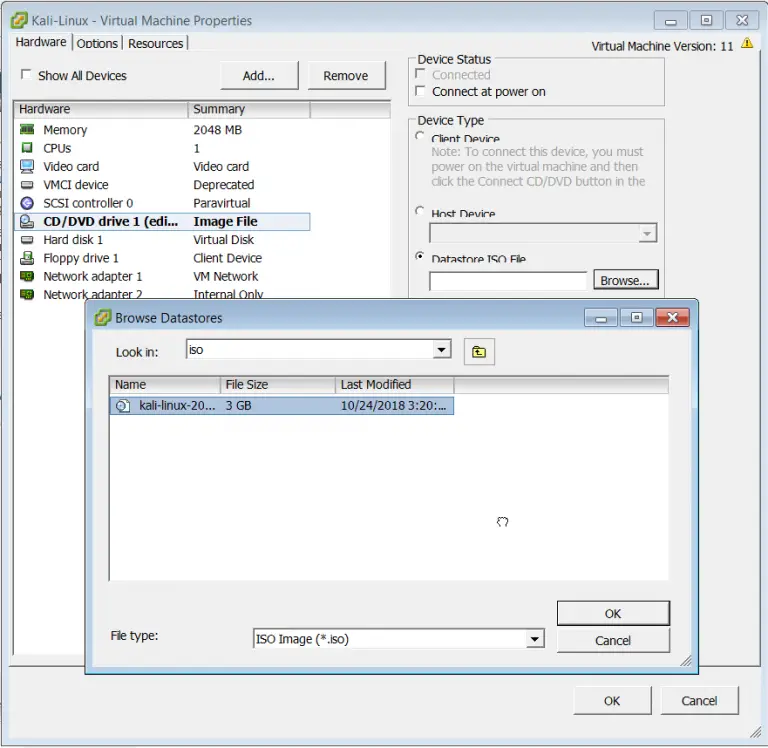This screenshot has height=748, width=768.
Task: Enable Show All Devices checkbox
Action: [x=26, y=76]
